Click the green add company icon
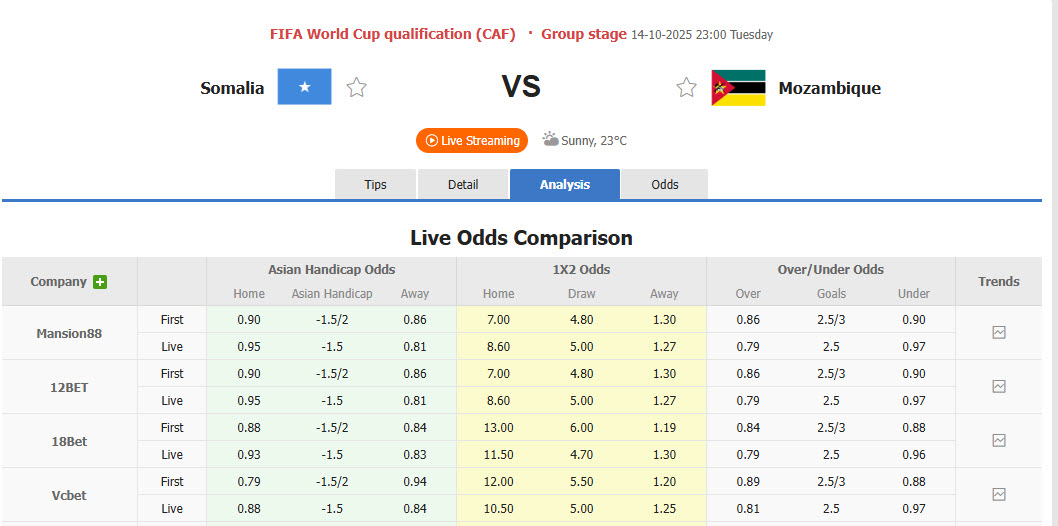 click(100, 282)
